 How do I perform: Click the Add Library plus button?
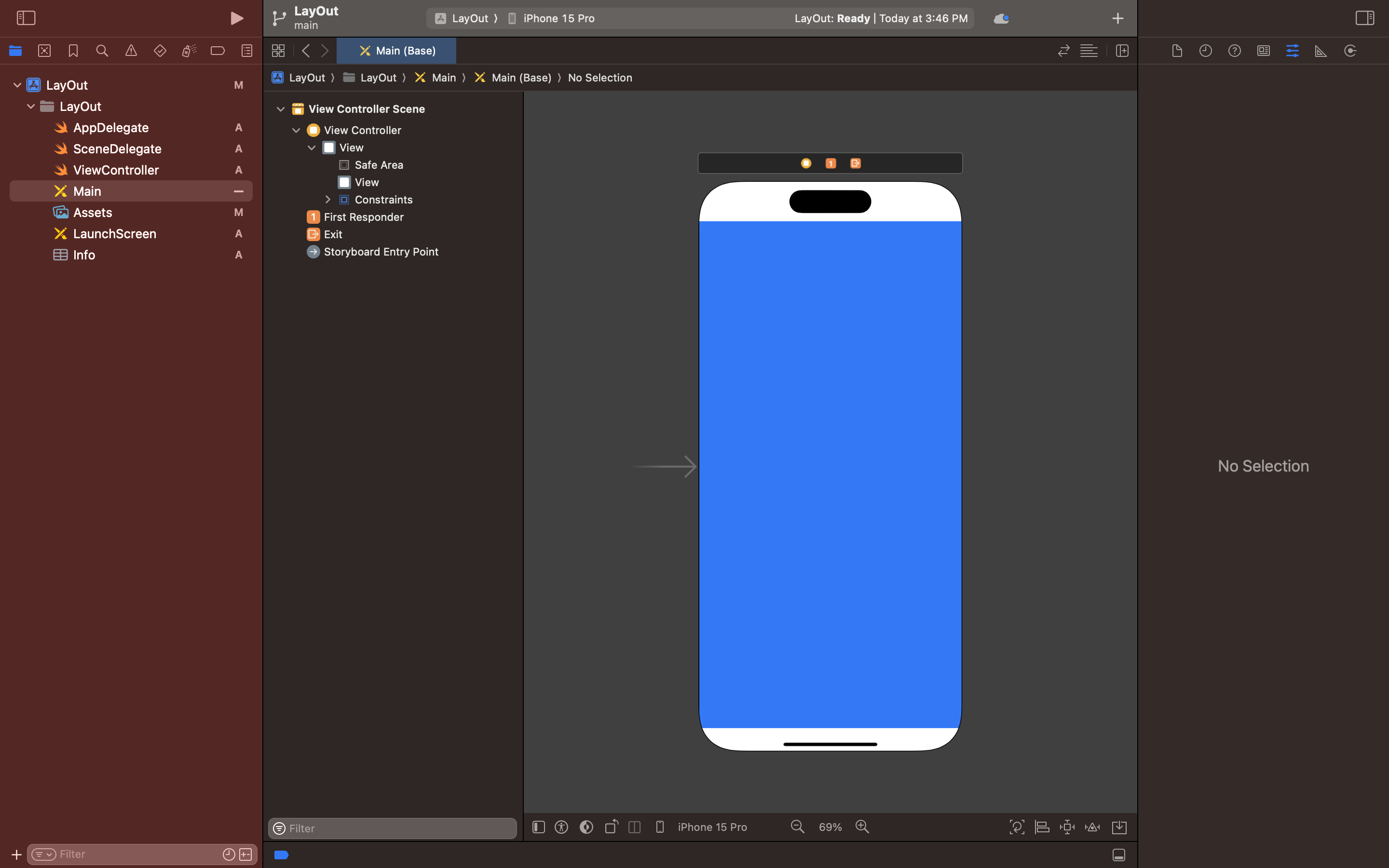coord(1117,18)
